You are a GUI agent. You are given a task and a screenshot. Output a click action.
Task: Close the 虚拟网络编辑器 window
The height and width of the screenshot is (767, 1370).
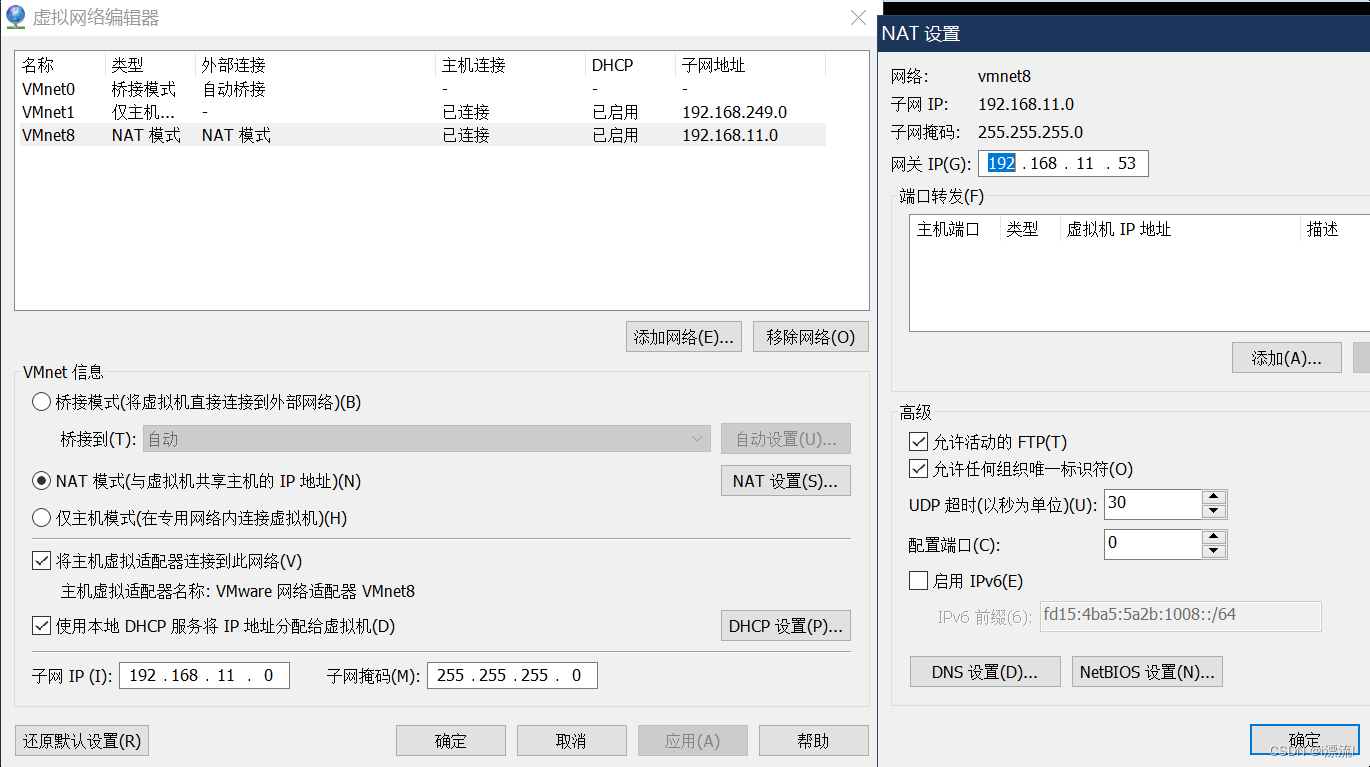point(858,17)
